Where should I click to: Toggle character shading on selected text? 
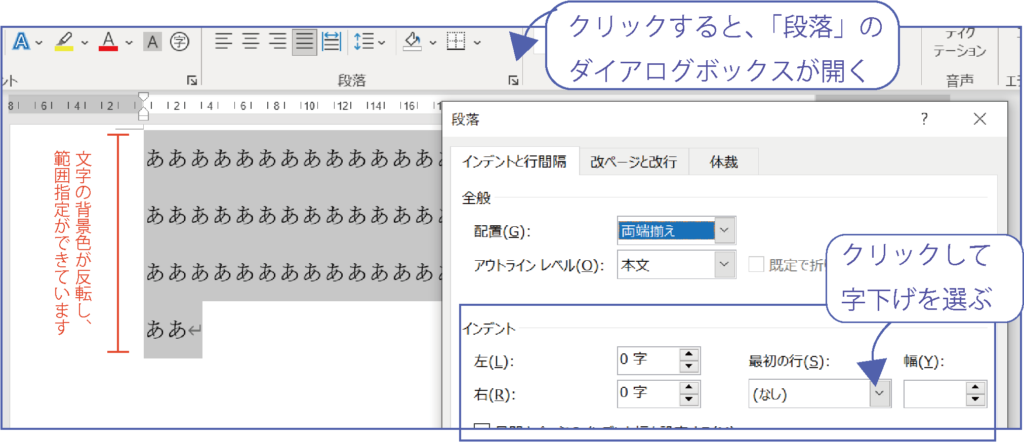coord(153,42)
